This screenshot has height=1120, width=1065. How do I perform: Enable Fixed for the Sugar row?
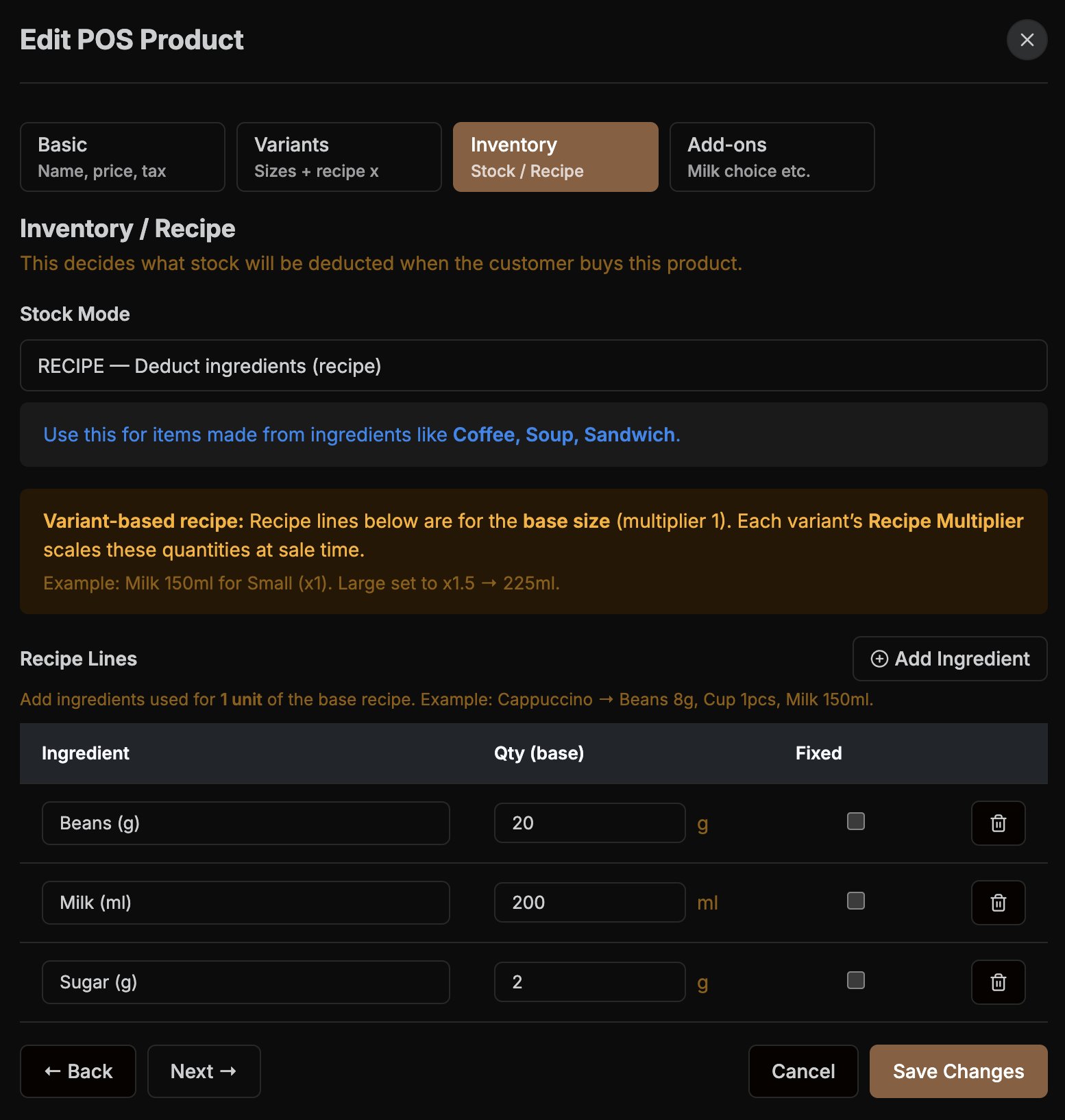(855, 980)
